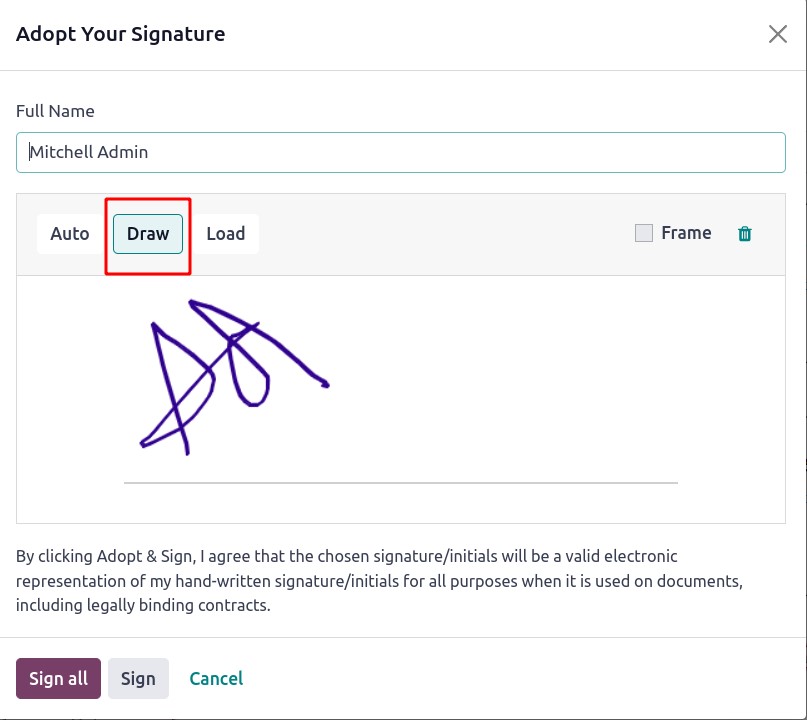Screen dimensions: 807x720
Task: Click the Sign all button
Action: click(x=58, y=678)
